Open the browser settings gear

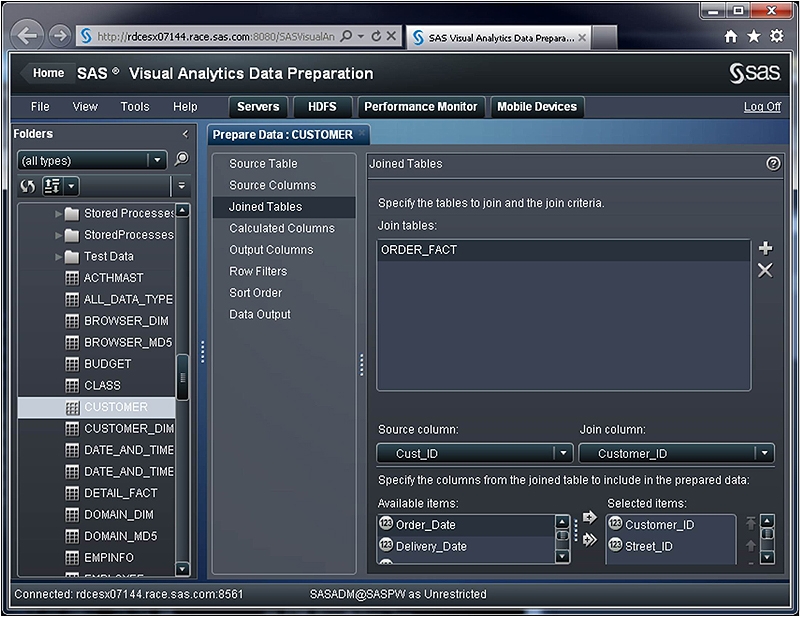(x=776, y=36)
